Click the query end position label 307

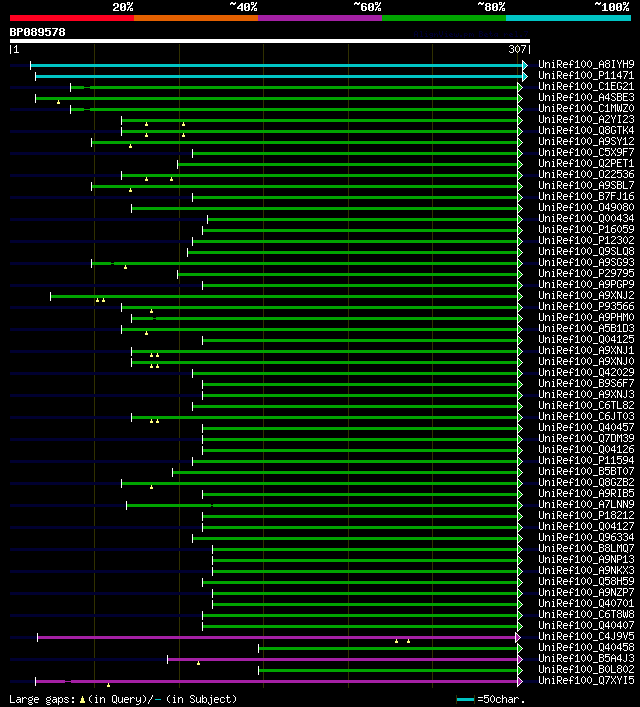coord(517,49)
